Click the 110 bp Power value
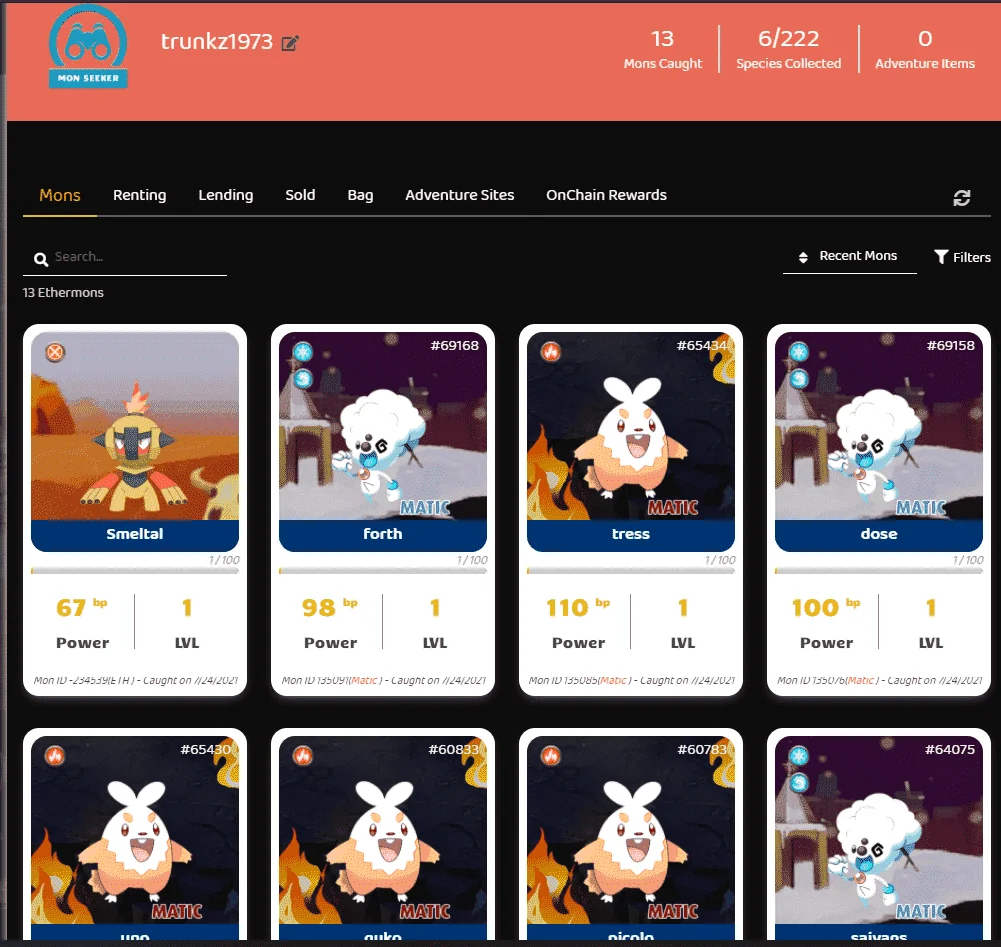The height and width of the screenshot is (947, 1001). (578, 607)
